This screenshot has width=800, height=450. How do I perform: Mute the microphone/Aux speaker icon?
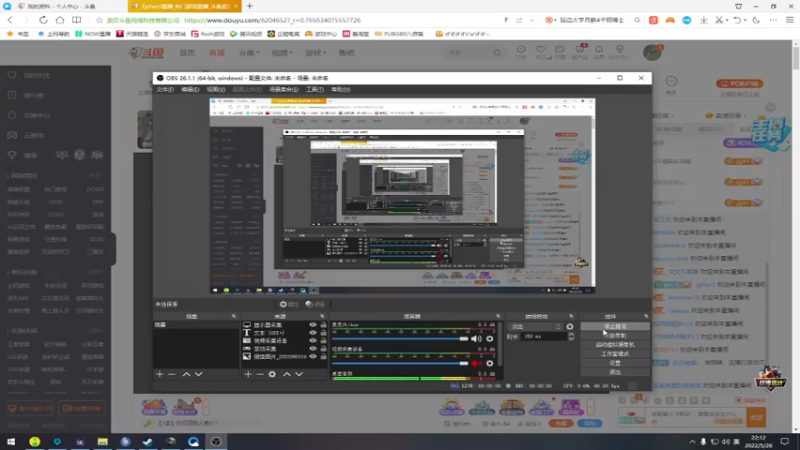coord(476,339)
